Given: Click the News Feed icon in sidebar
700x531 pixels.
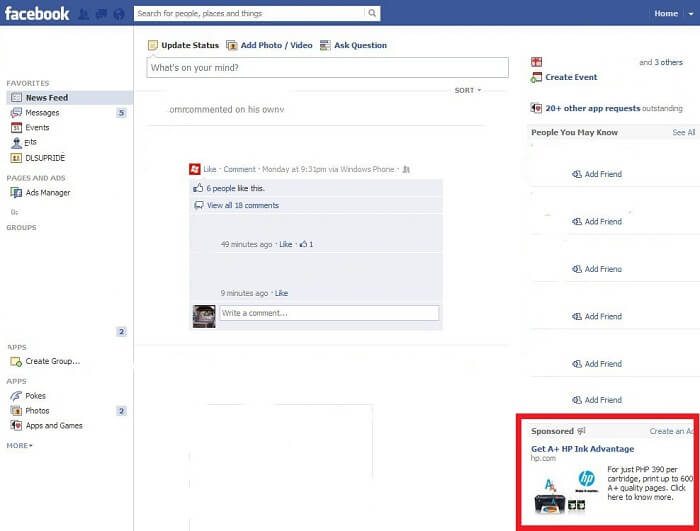Looking at the screenshot, I should tap(16, 97).
